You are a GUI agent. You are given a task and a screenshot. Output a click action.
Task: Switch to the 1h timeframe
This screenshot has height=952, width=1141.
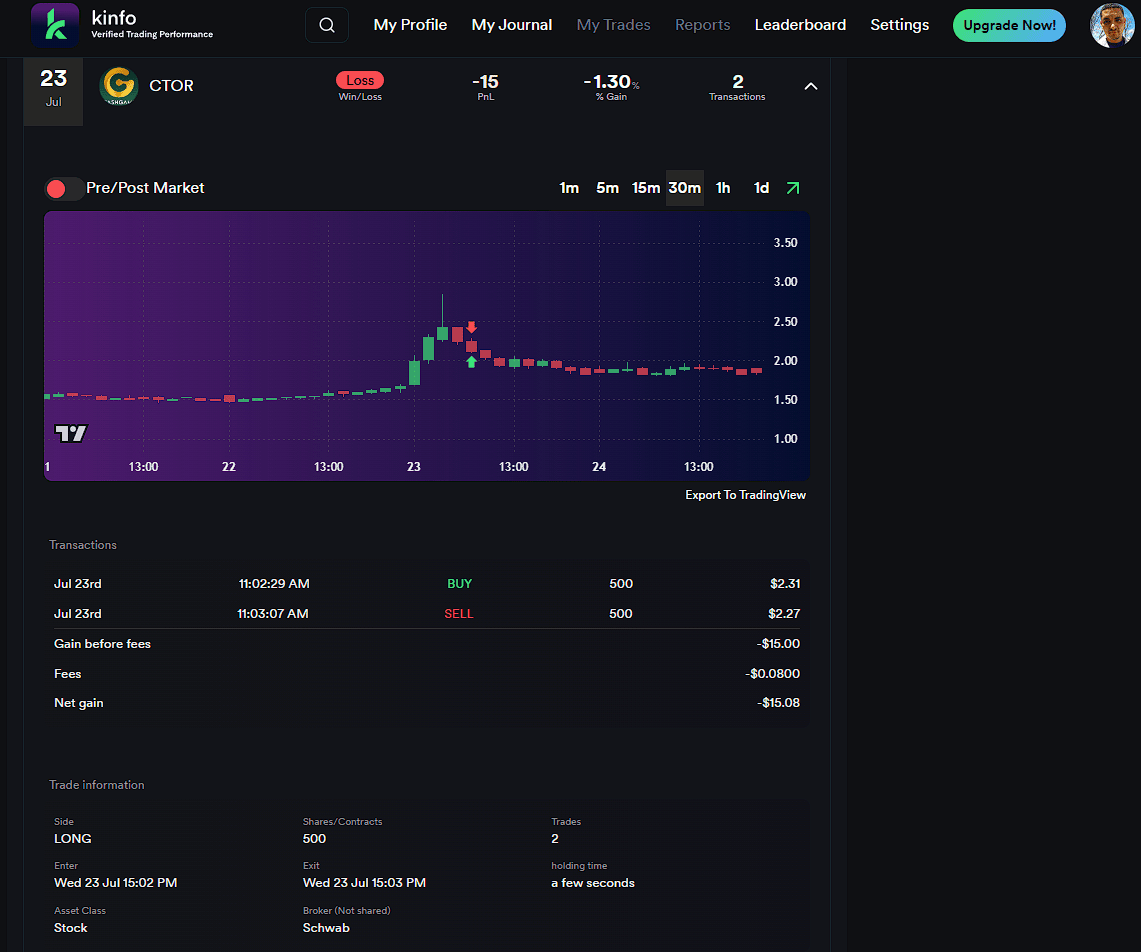pyautogui.click(x=723, y=188)
